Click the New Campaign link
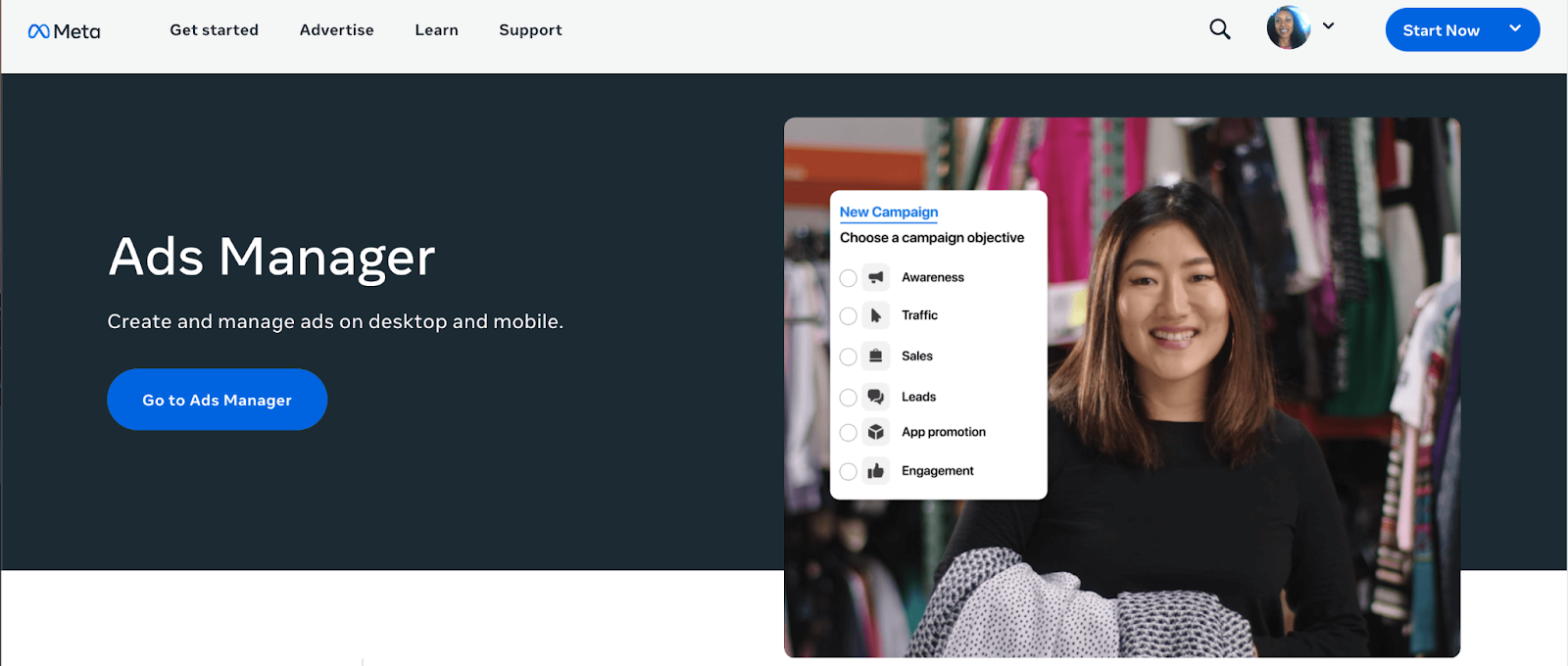This screenshot has height=666, width=1568. (889, 212)
